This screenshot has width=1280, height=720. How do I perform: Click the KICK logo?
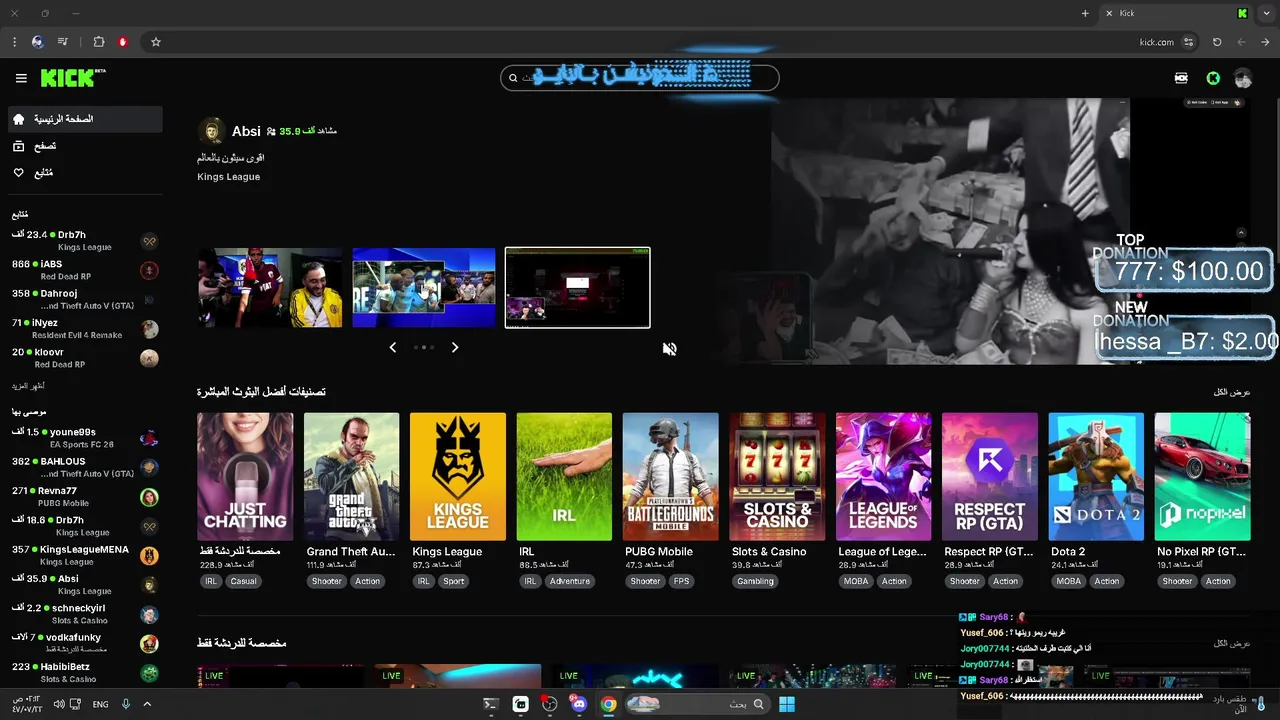click(x=73, y=78)
